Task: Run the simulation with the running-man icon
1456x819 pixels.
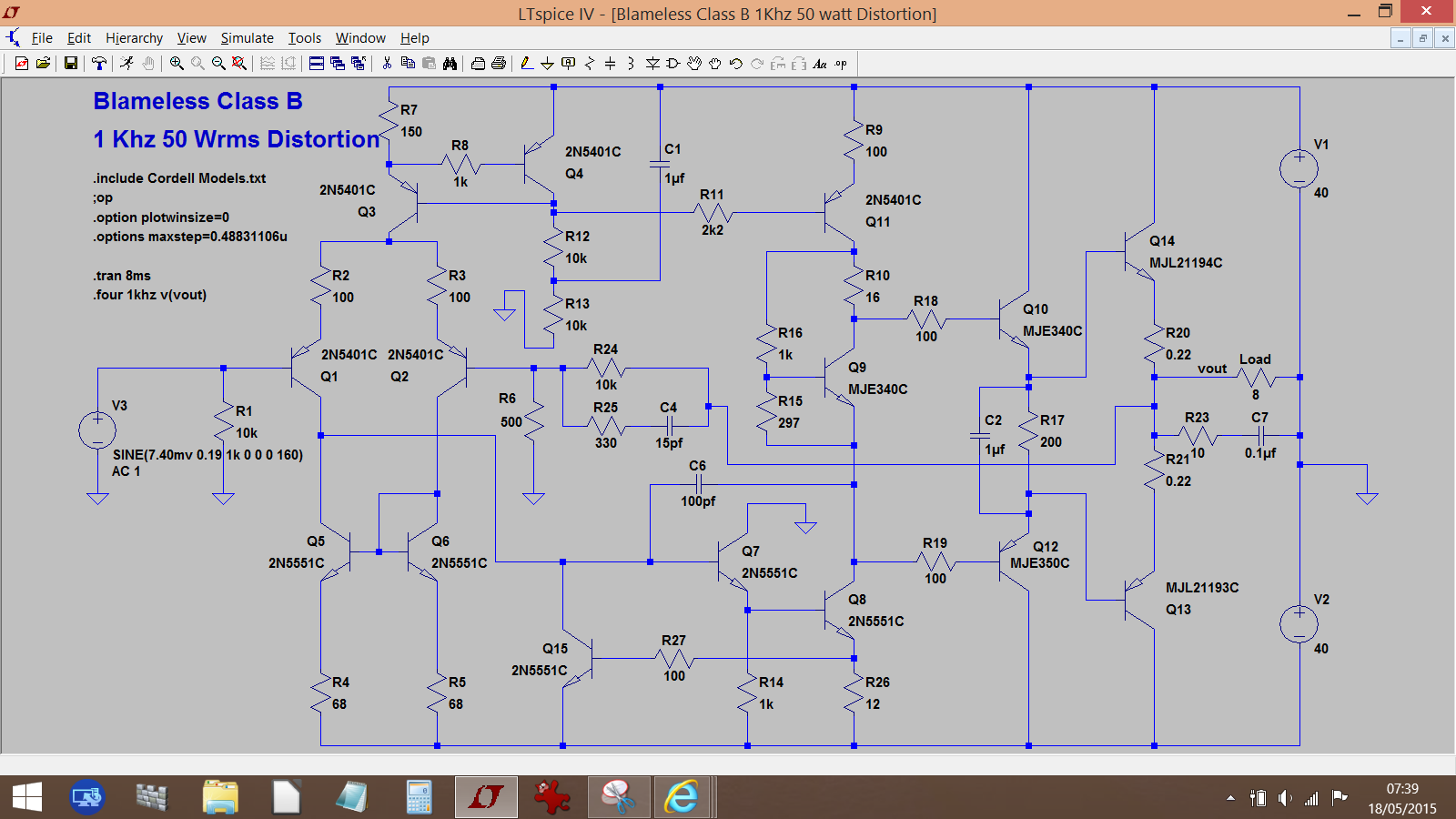Action: tap(126, 64)
